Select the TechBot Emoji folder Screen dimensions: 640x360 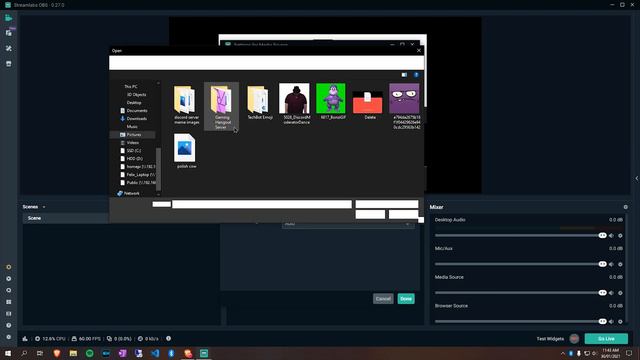click(259, 102)
